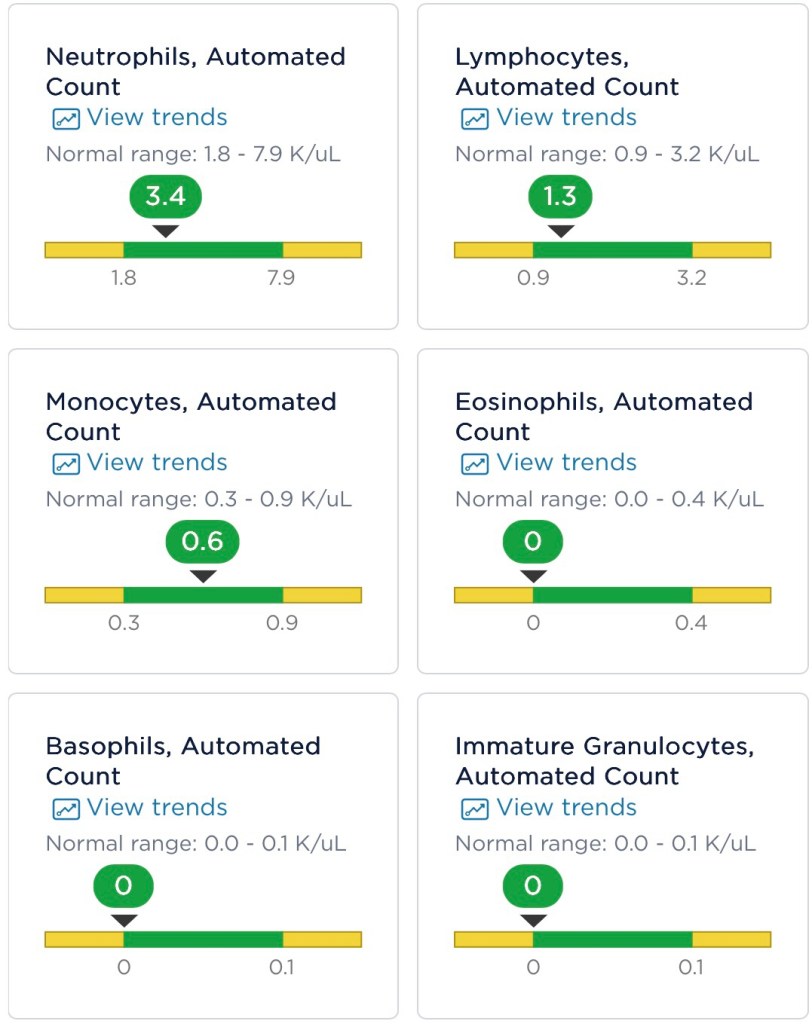Screen dimensions: 812x1024
Task: Click the Basophils trend chart icon
Action: pyautogui.click(x=66, y=809)
